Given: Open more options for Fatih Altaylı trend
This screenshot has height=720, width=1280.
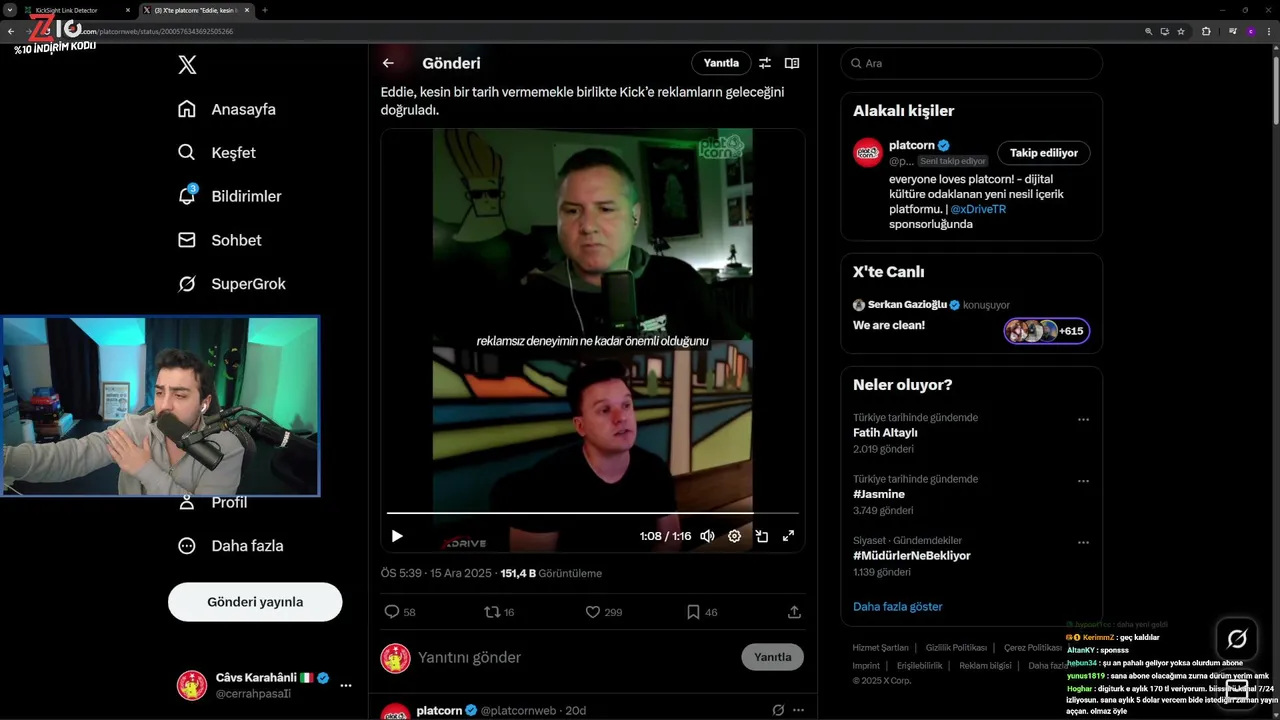Looking at the screenshot, I should tap(1083, 420).
